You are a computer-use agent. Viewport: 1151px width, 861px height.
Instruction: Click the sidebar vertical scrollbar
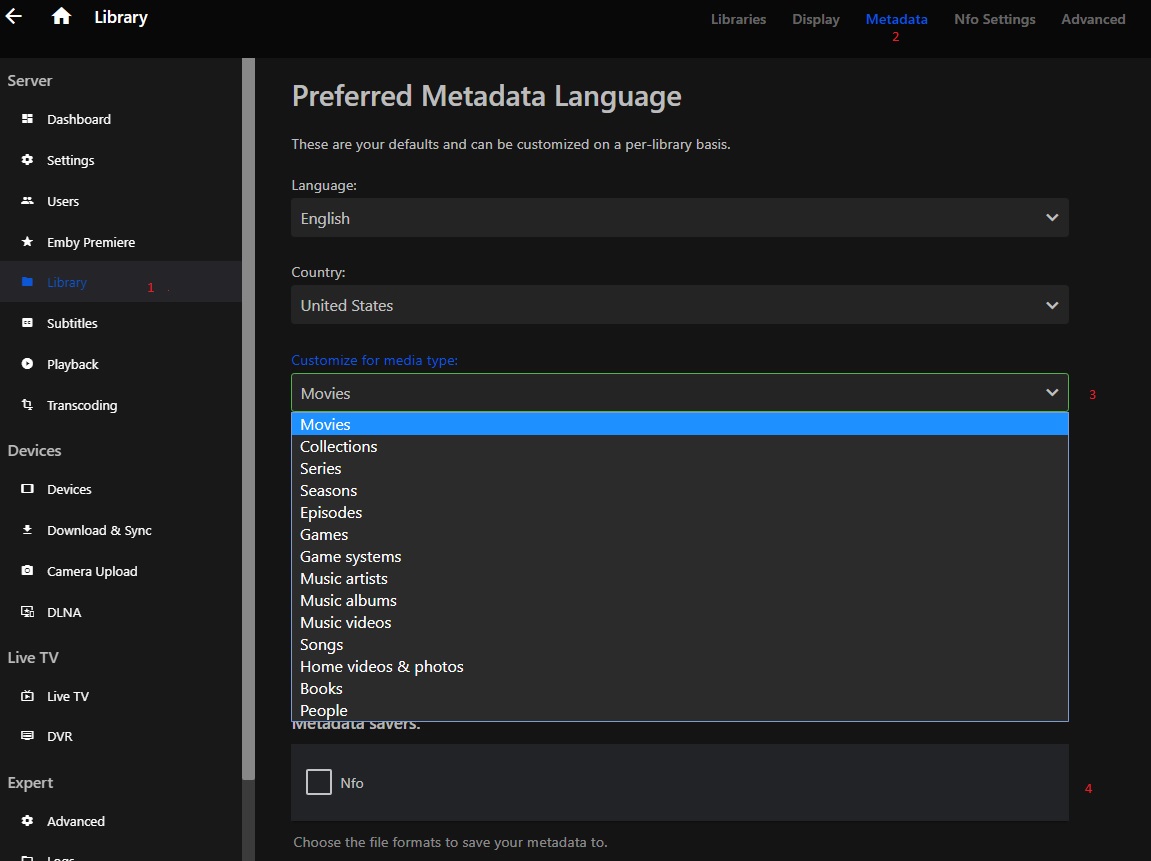248,400
